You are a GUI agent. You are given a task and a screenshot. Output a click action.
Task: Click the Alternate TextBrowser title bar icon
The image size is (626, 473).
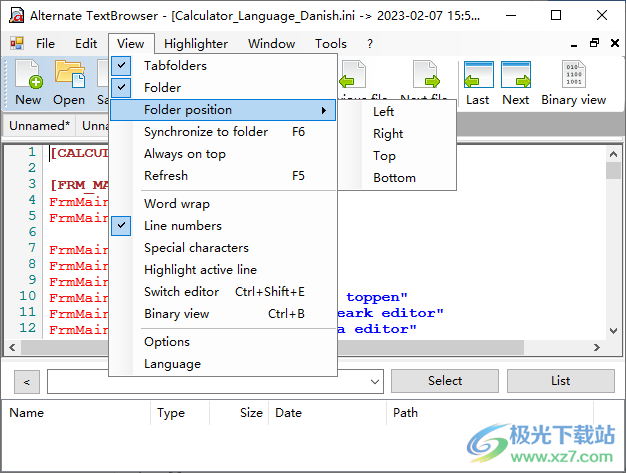tap(16, 16)
